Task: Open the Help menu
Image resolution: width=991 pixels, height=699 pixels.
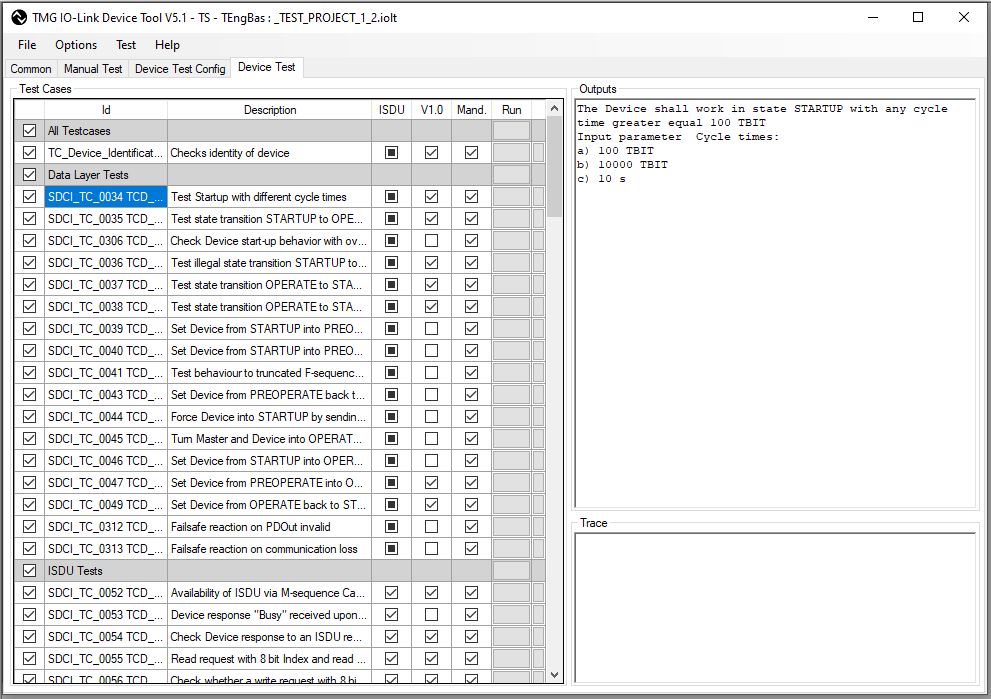Action: [x=167, y=45]
